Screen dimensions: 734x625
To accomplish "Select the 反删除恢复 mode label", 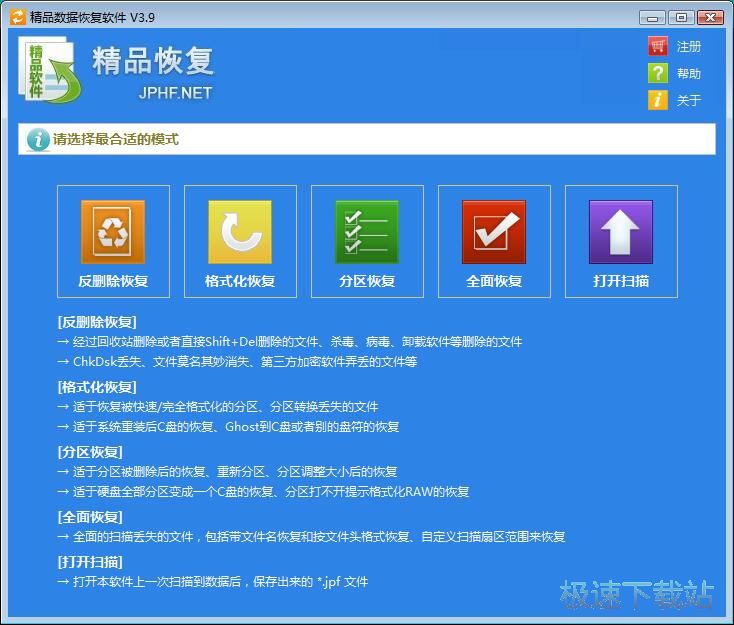I will (x=113, y=281).
